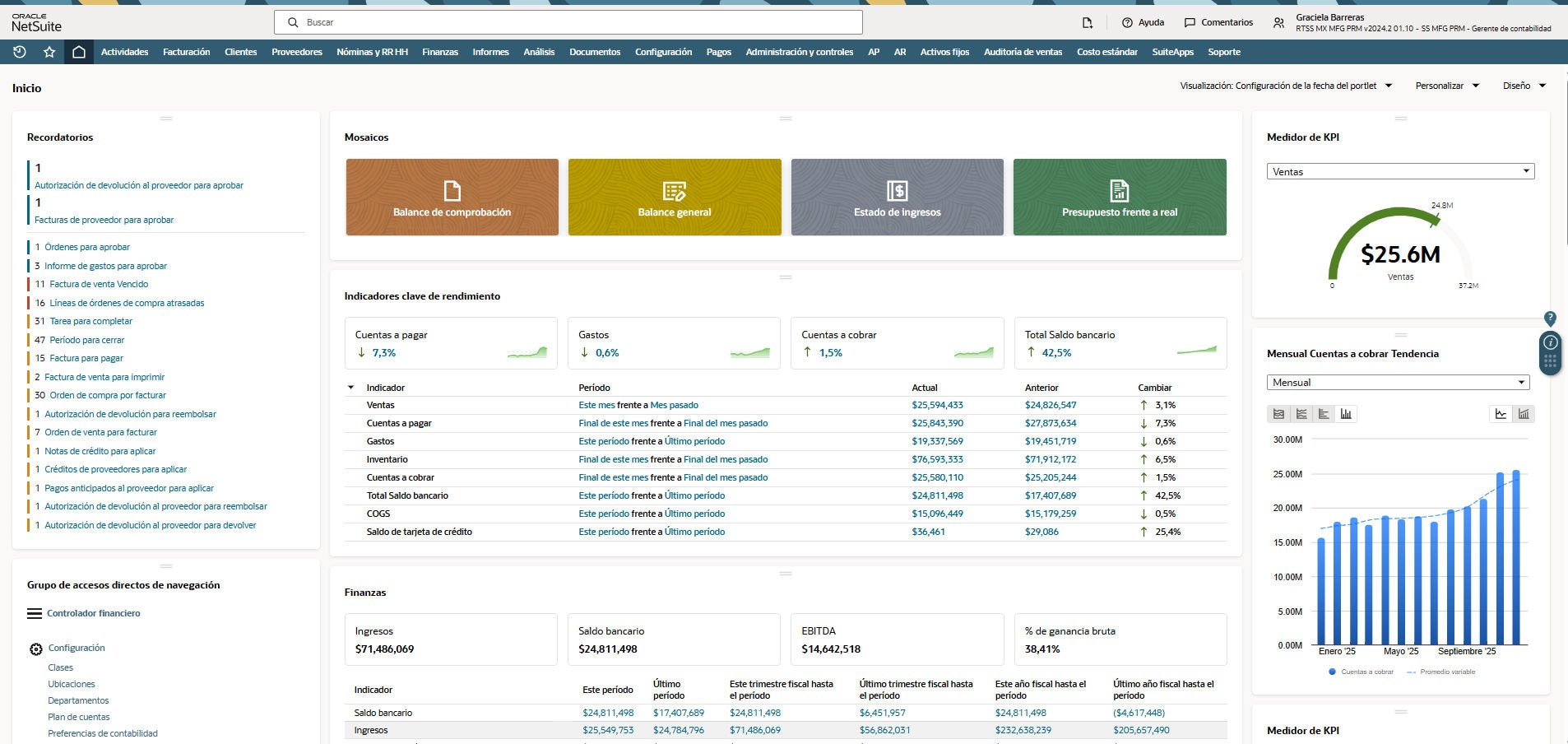This screenshot has width=1568, height=744.
Task: Open the Informes menu
Action: [x=490, y=52]
